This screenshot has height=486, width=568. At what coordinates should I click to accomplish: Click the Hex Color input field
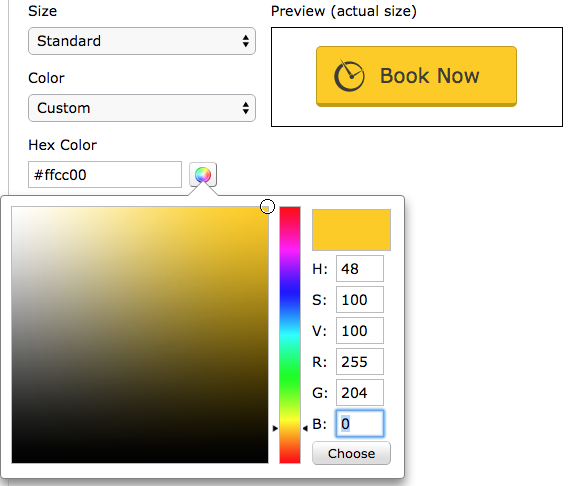(105, 175)
